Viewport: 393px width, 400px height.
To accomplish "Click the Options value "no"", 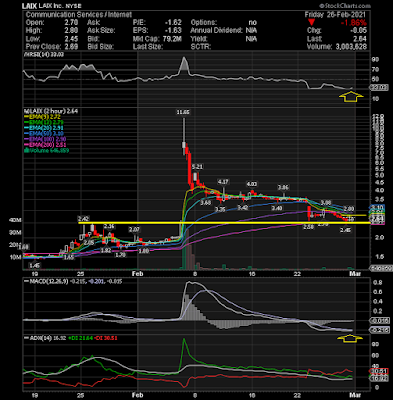I will pos(253,23).
